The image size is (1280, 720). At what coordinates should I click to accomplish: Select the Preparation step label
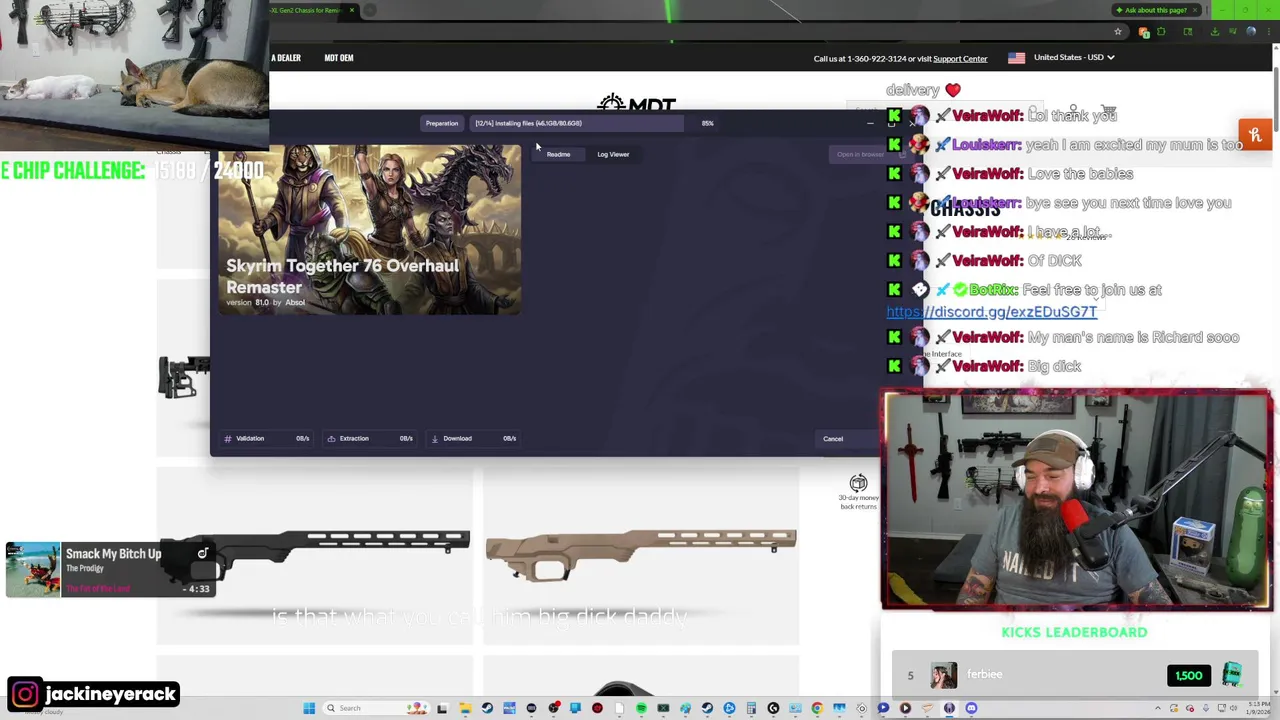[x=442, y=123]
